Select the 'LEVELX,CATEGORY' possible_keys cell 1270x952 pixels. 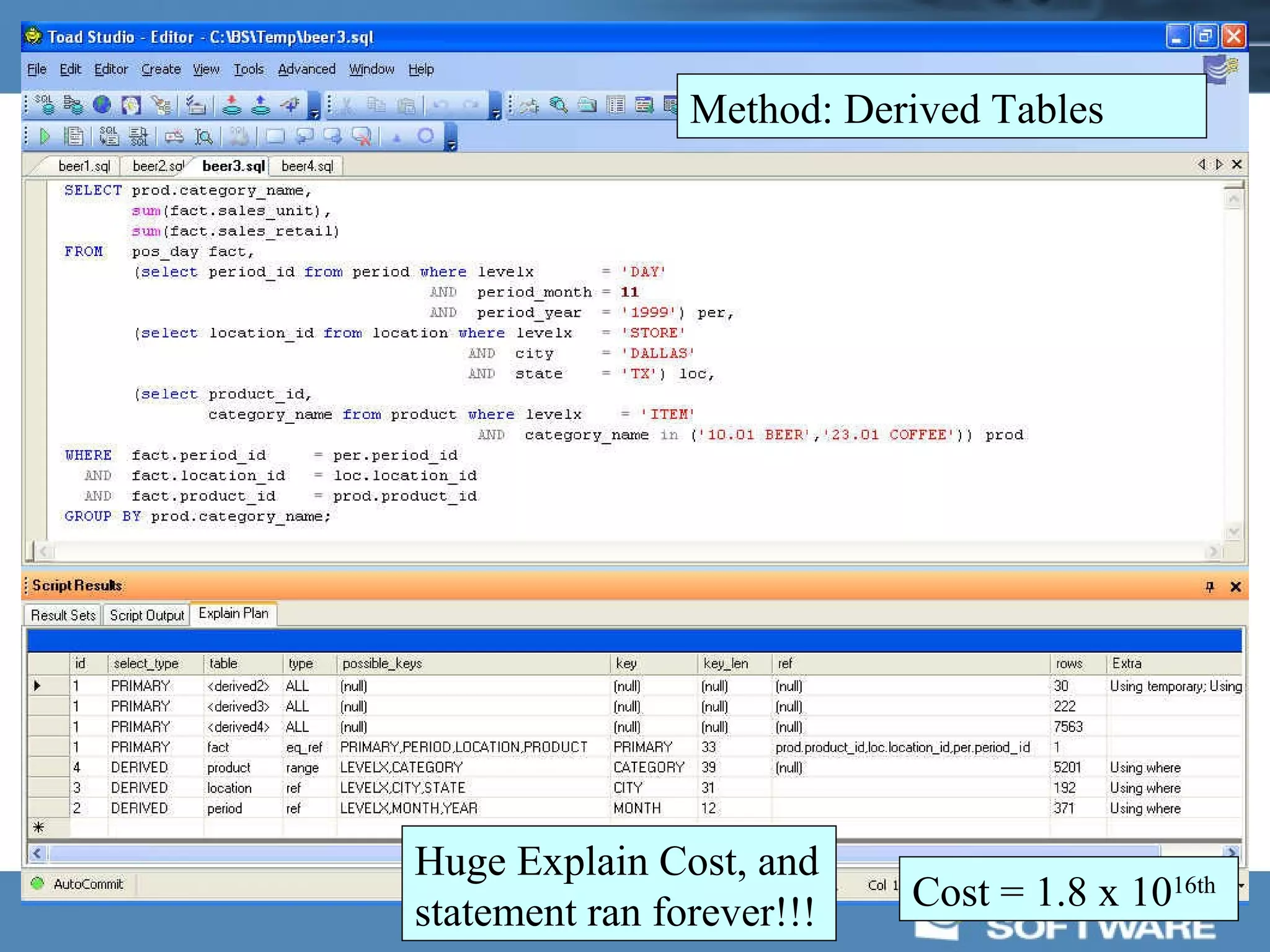pos(473,767)
